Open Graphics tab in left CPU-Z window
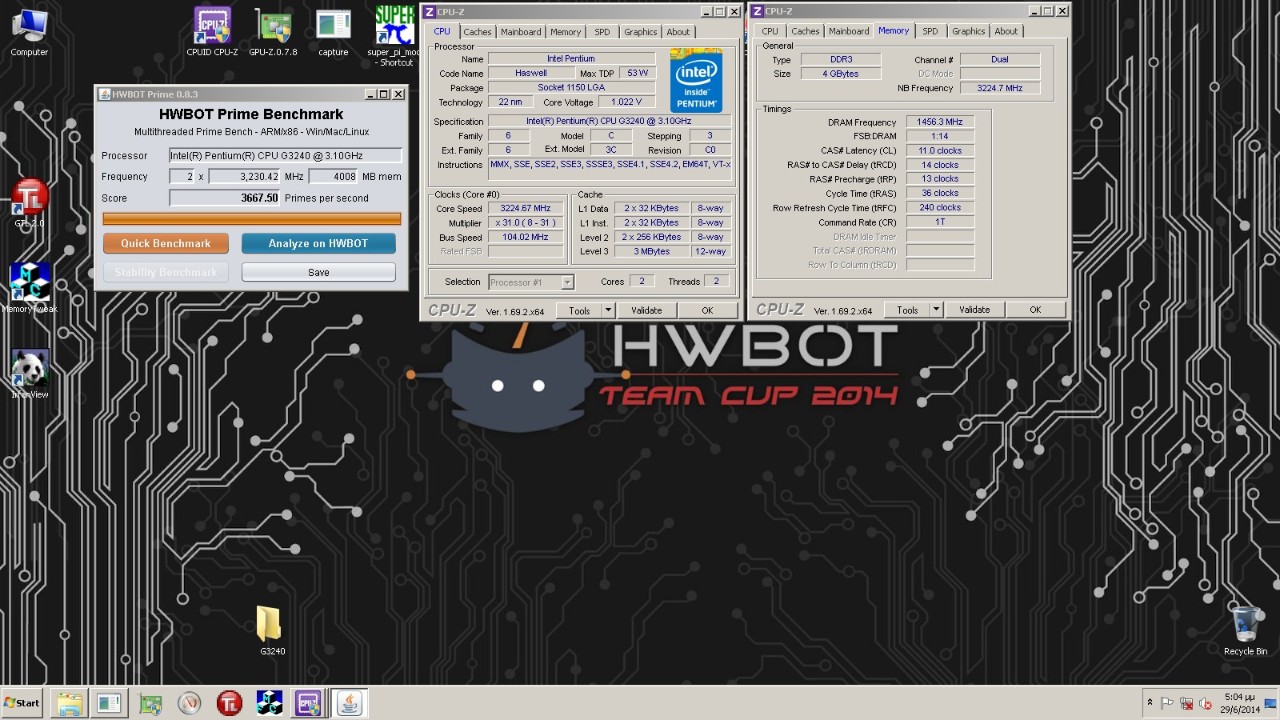Image resolution: width=1280 pixels, height=720 pixels. [x=640, y=32]
